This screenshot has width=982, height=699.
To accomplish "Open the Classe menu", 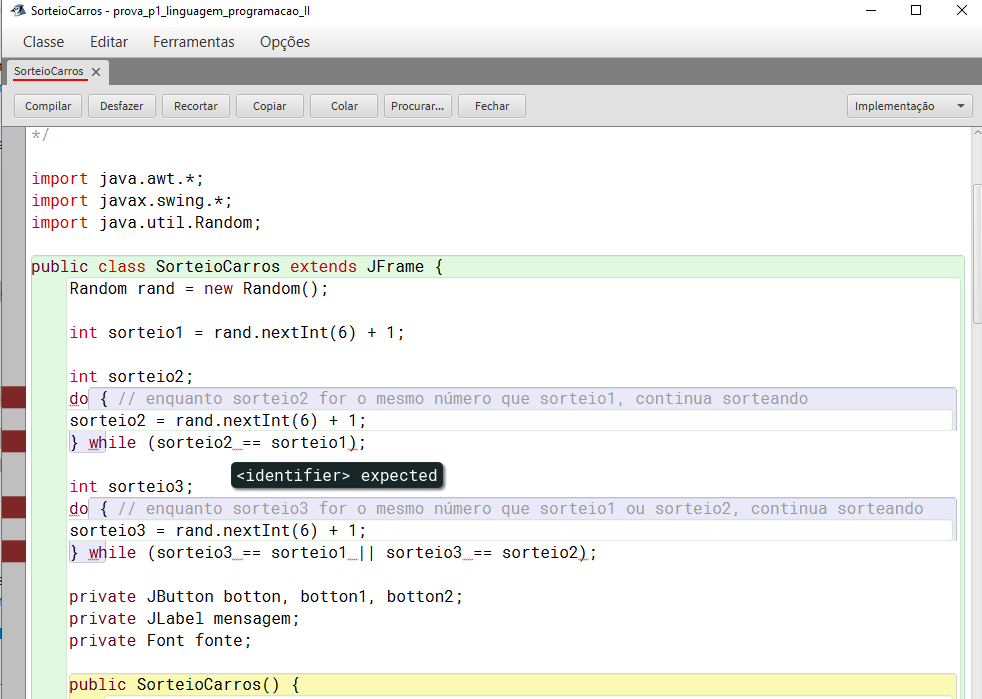I will (x=43, y=42).
